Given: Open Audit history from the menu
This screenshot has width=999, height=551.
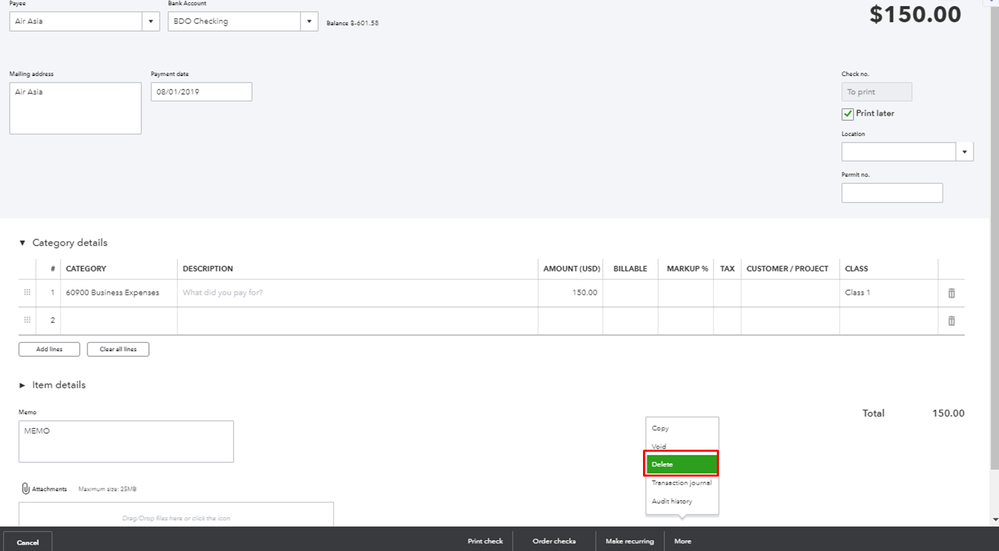Looking at the screenshot, I should pos(672,501).
